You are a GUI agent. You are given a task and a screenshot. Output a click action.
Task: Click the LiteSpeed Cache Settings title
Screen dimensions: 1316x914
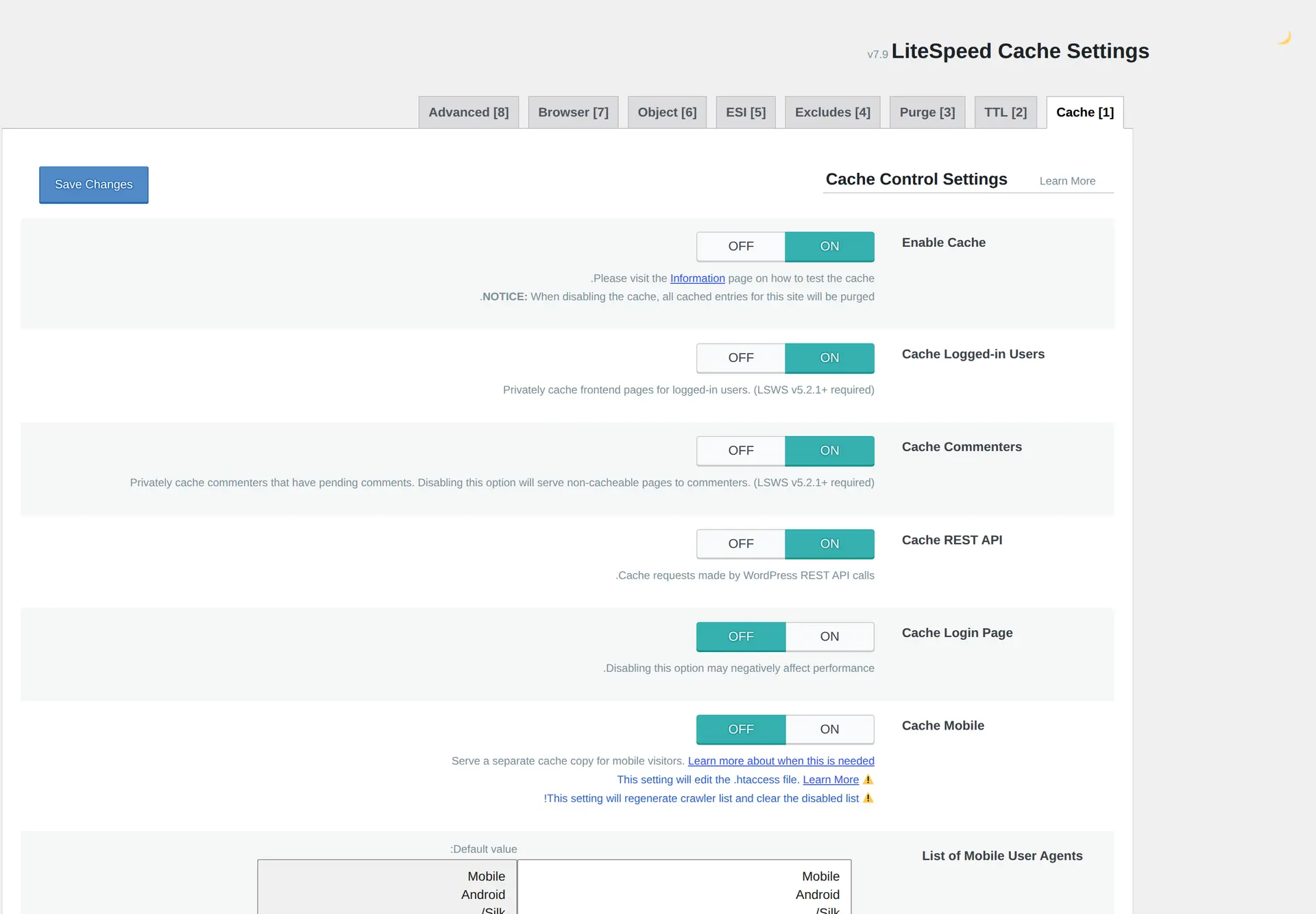(1020, 51)
